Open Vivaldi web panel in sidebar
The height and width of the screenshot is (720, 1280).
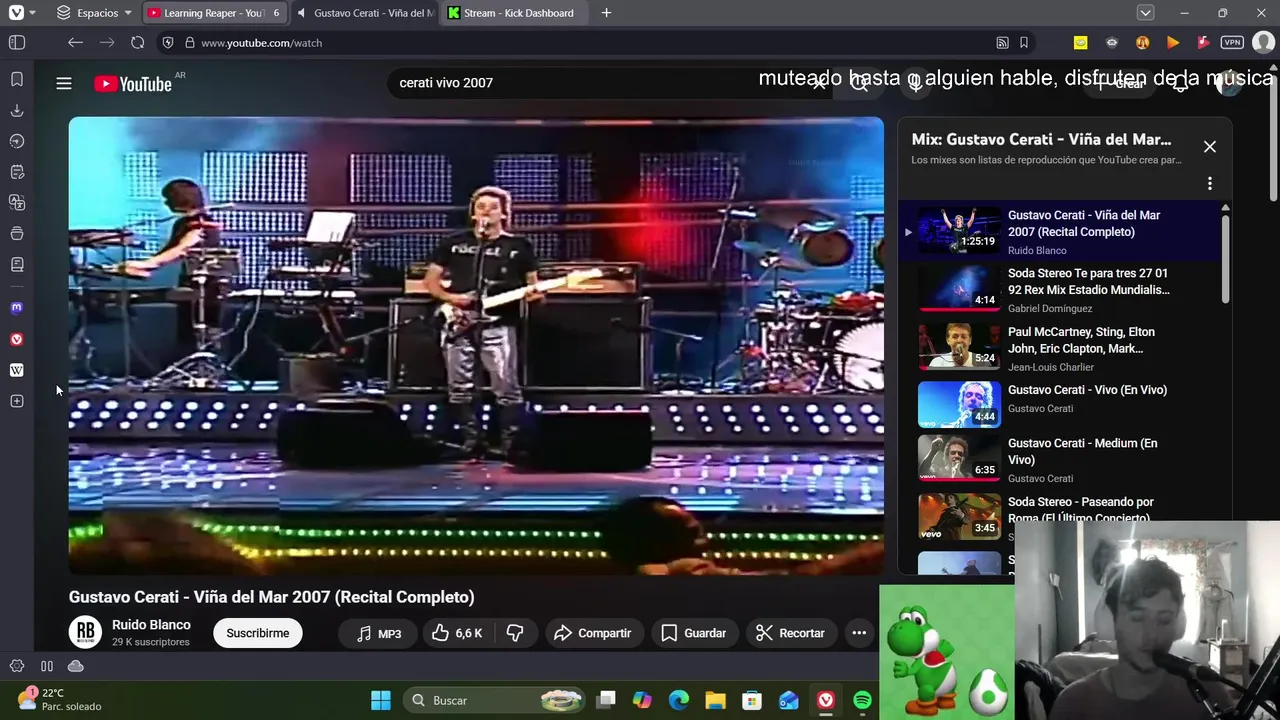17,339
